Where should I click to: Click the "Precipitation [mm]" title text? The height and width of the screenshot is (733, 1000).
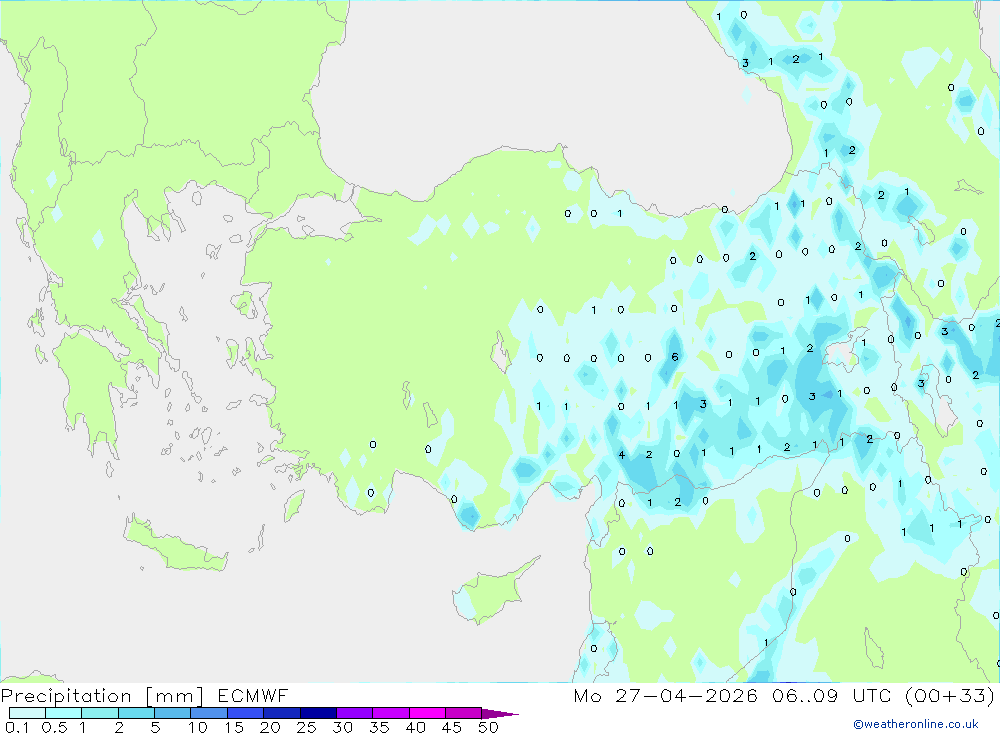coord(102,695)
